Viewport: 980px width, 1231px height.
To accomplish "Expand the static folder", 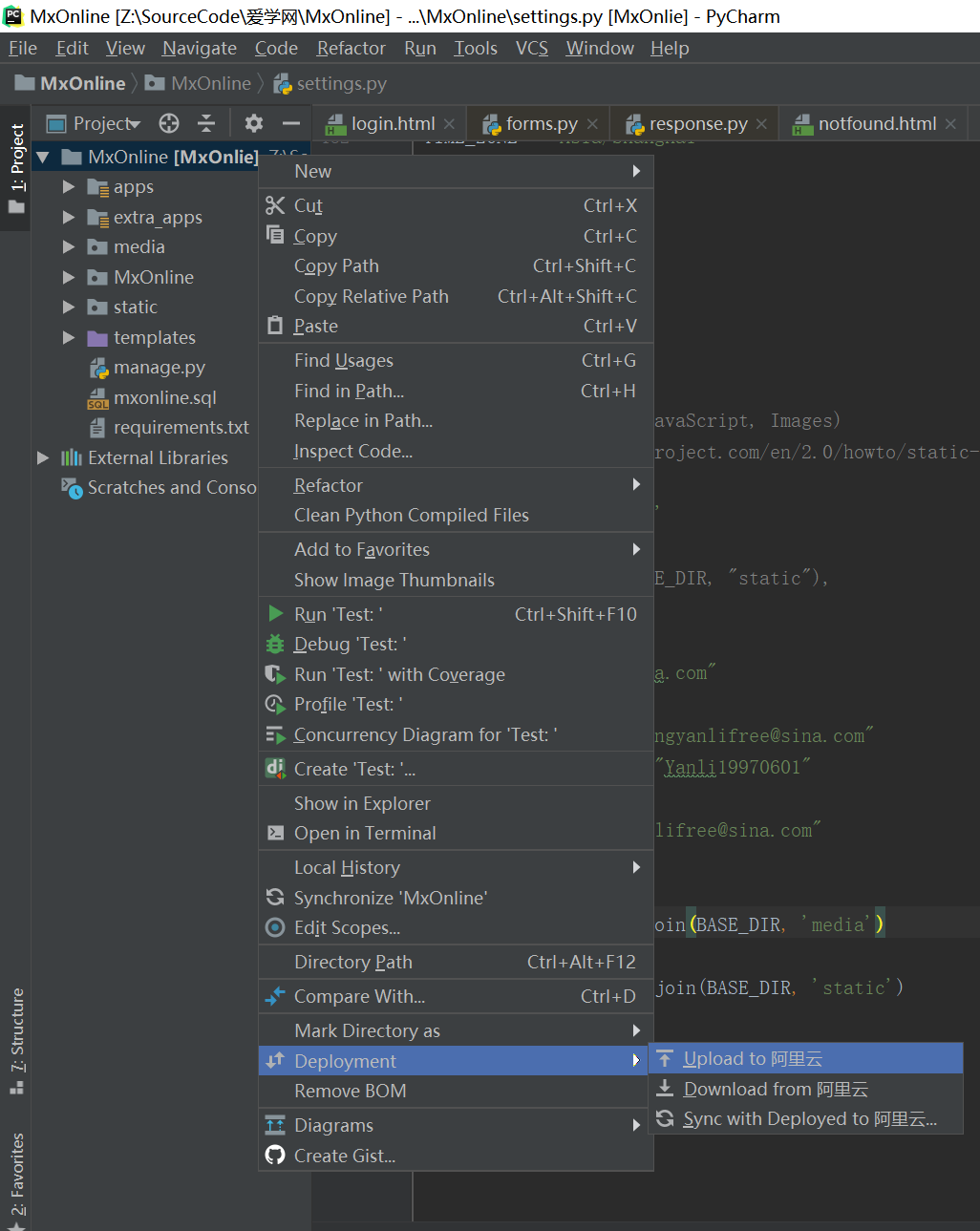I will (x=68, y=307).
